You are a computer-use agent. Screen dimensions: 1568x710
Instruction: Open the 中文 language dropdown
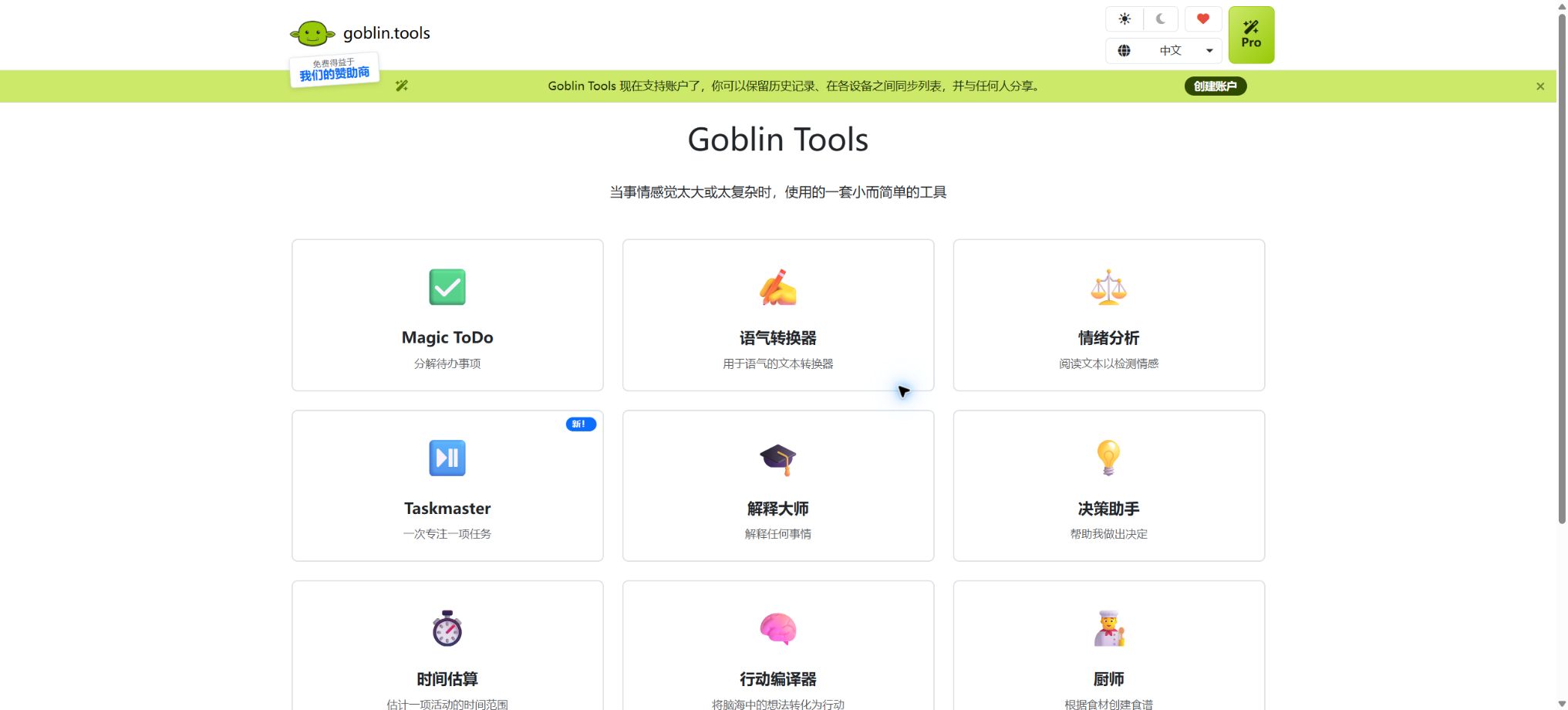click(1164, 50)
